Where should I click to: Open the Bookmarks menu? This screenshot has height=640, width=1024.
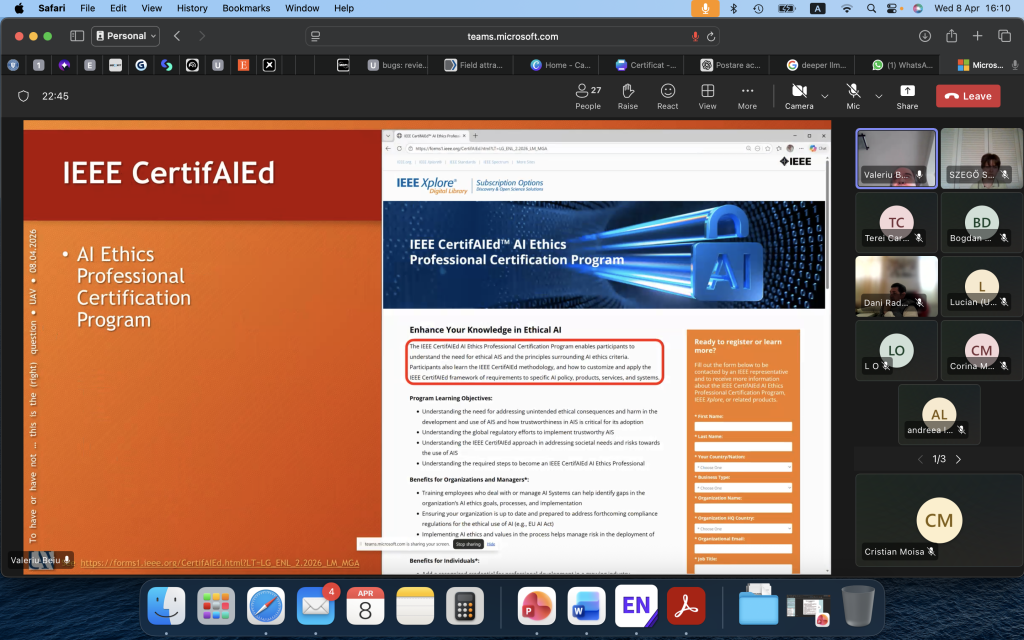coord(246,8)
